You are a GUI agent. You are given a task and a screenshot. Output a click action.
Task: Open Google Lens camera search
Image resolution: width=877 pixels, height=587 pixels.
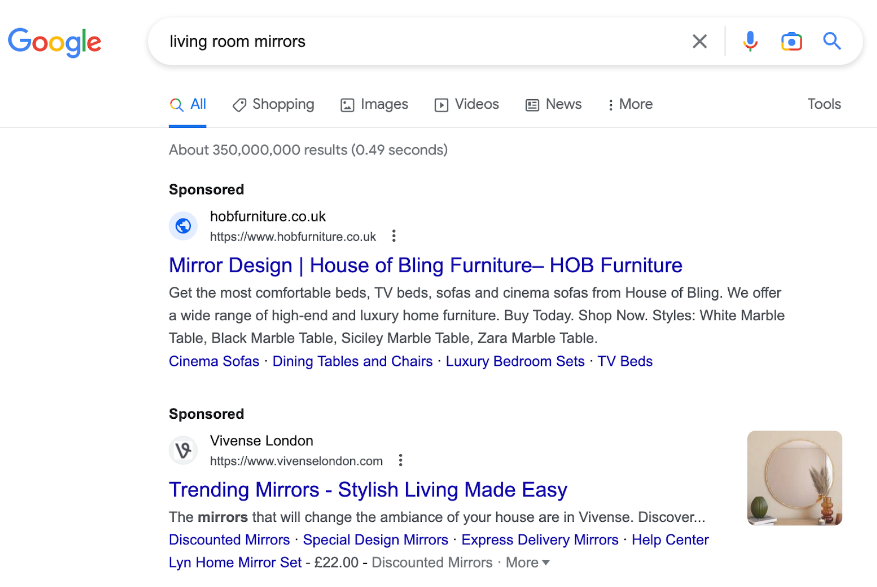click(x=791, y=41)
